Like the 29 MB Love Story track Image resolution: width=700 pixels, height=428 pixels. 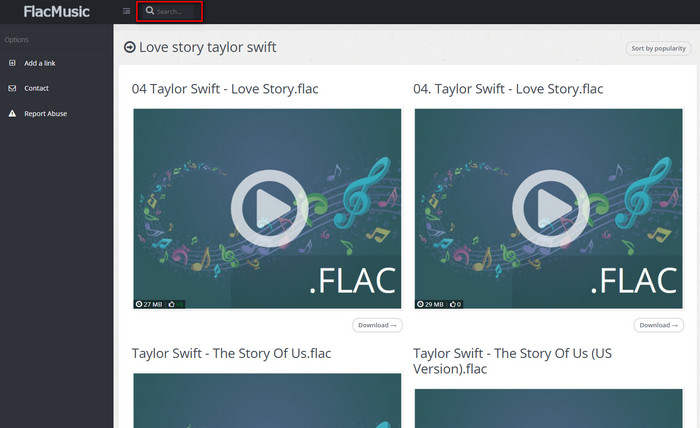click(453, 303)
